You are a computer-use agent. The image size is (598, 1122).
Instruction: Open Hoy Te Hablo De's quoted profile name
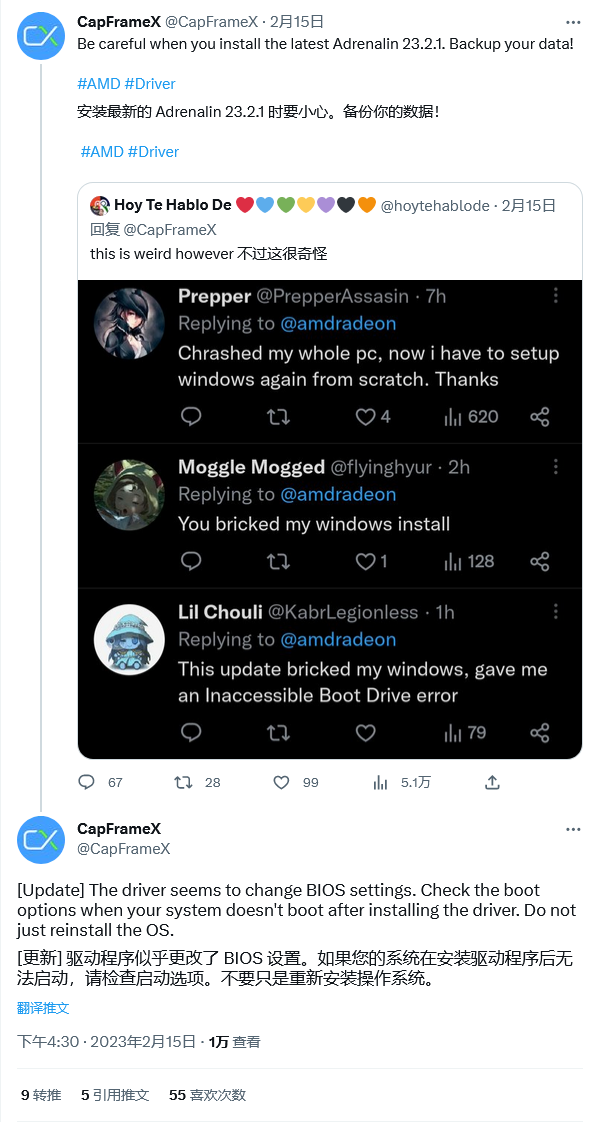[x=172, y=205]
